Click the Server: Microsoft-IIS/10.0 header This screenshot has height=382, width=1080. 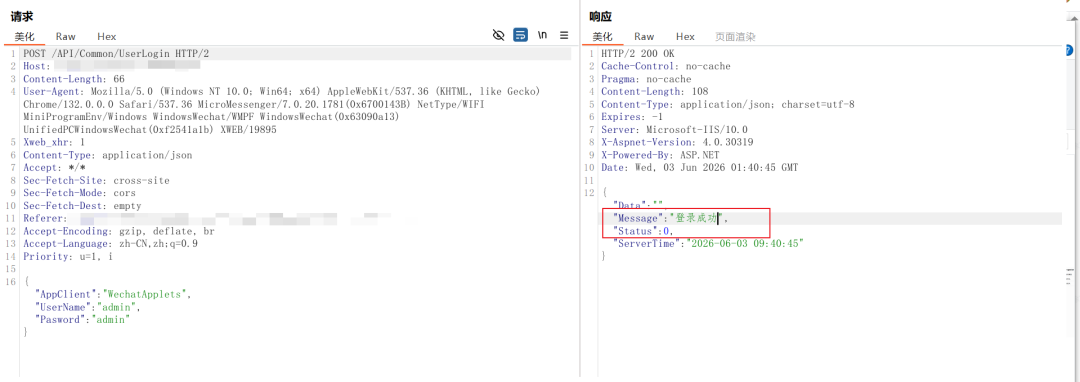674,129
